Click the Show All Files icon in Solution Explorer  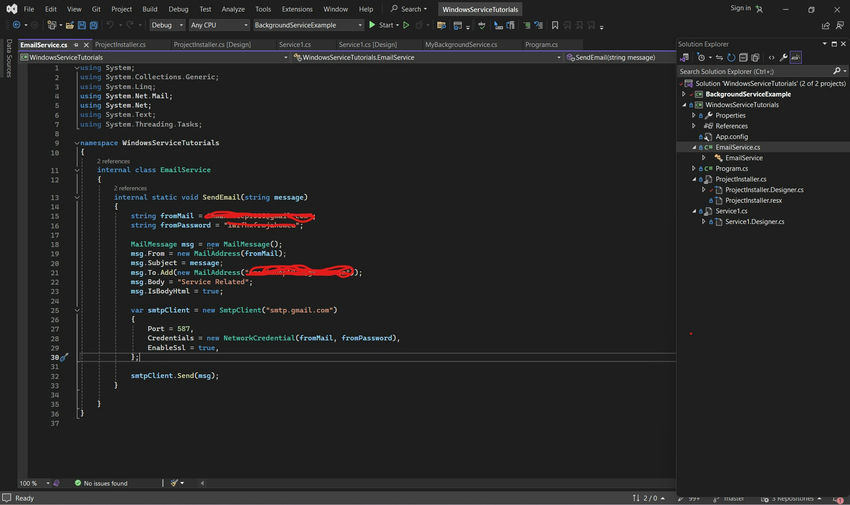(757, 58)
